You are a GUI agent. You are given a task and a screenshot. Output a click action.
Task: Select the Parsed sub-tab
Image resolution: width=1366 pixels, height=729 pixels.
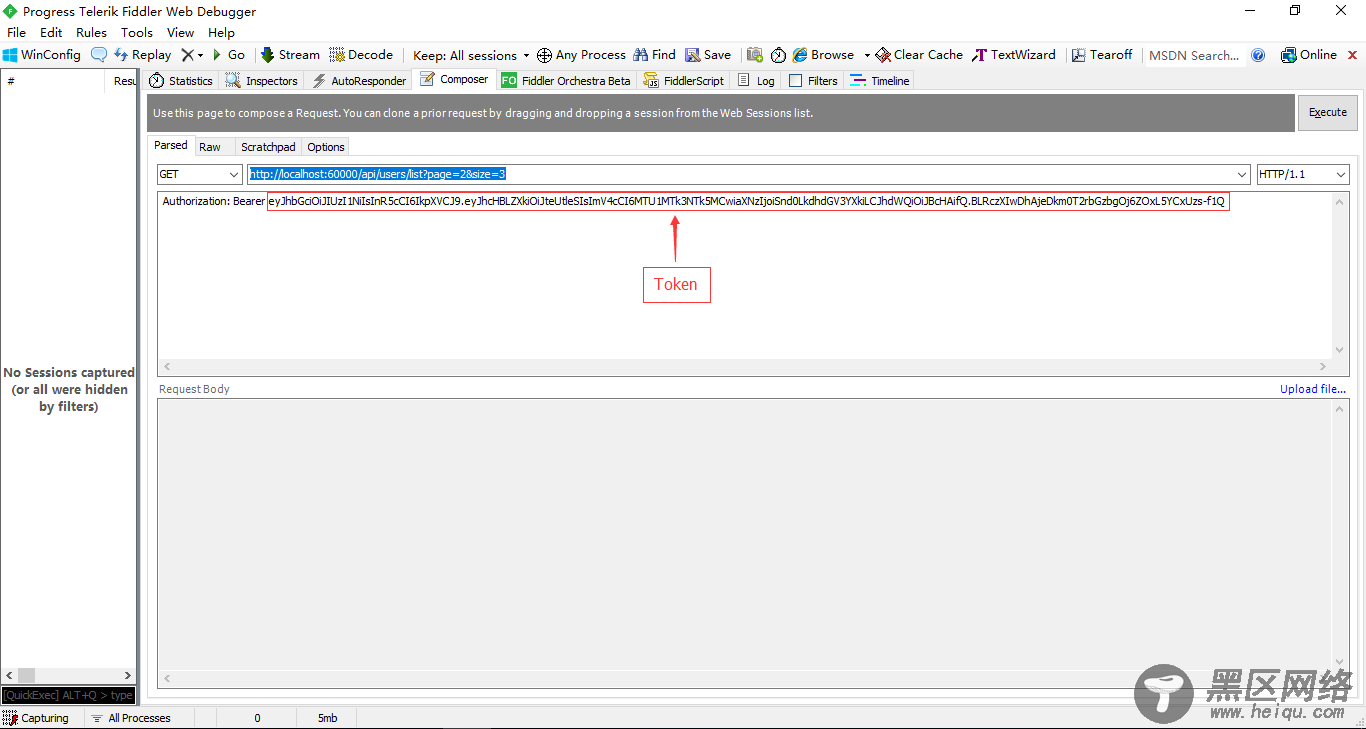pyautogui.click(x=171, y=146)
